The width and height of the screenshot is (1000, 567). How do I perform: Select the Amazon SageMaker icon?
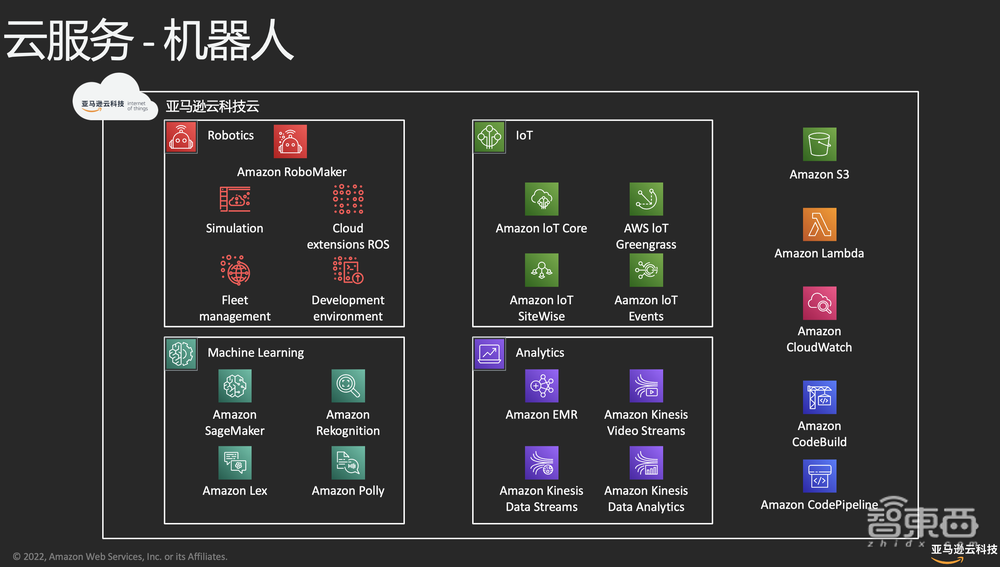click(235, 386)
